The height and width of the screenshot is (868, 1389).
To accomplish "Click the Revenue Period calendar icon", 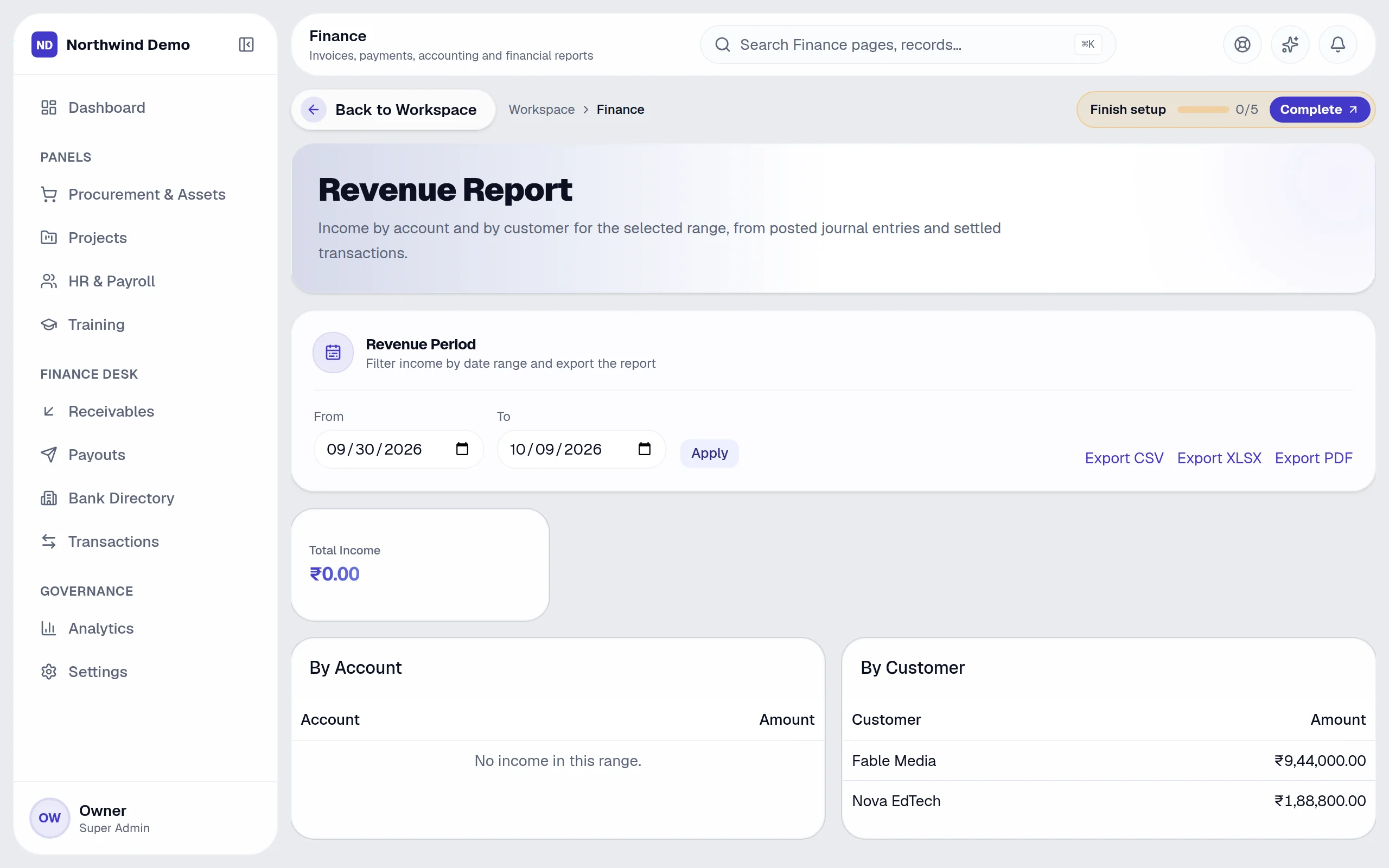I will pyautogui.click(x=333, y=353).
